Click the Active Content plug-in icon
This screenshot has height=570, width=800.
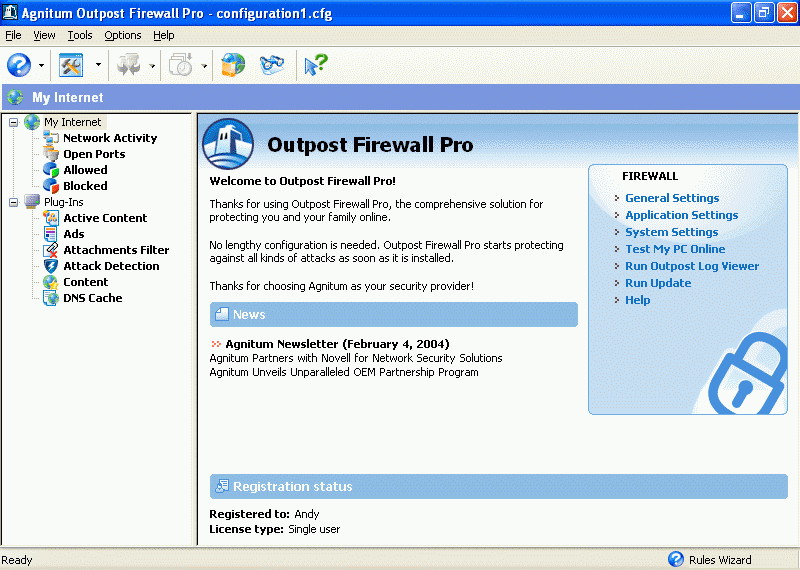[51, 218]
